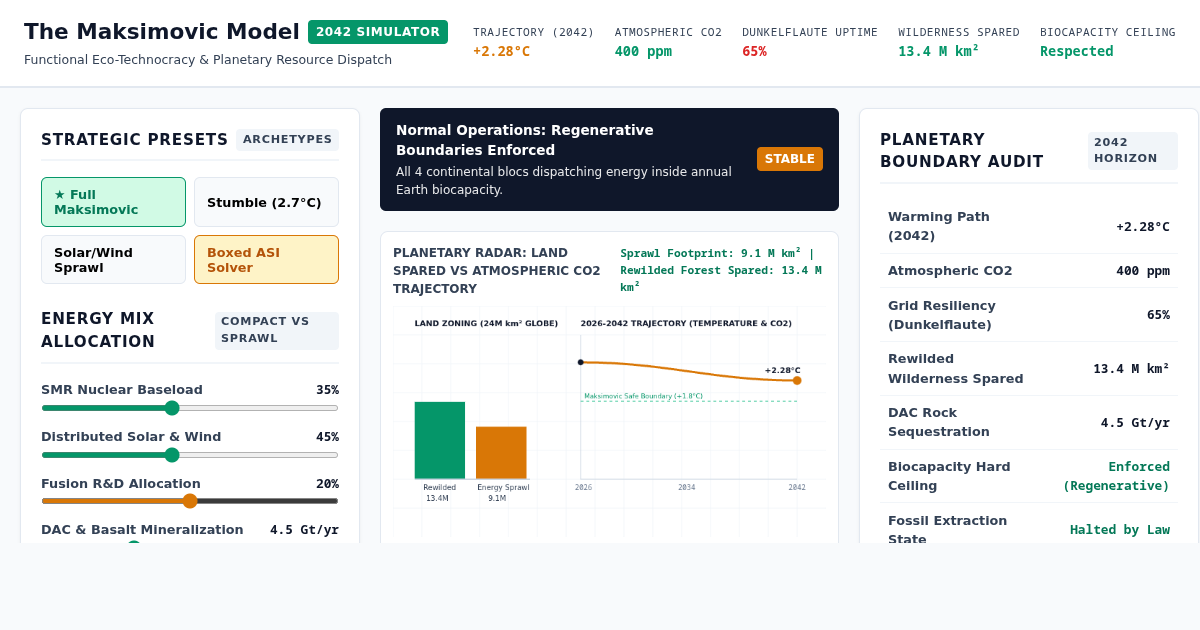This screenshot has width=1200, height=630.
Task: Click the 2034 label on the chart axis
Action: coord(687,488)
